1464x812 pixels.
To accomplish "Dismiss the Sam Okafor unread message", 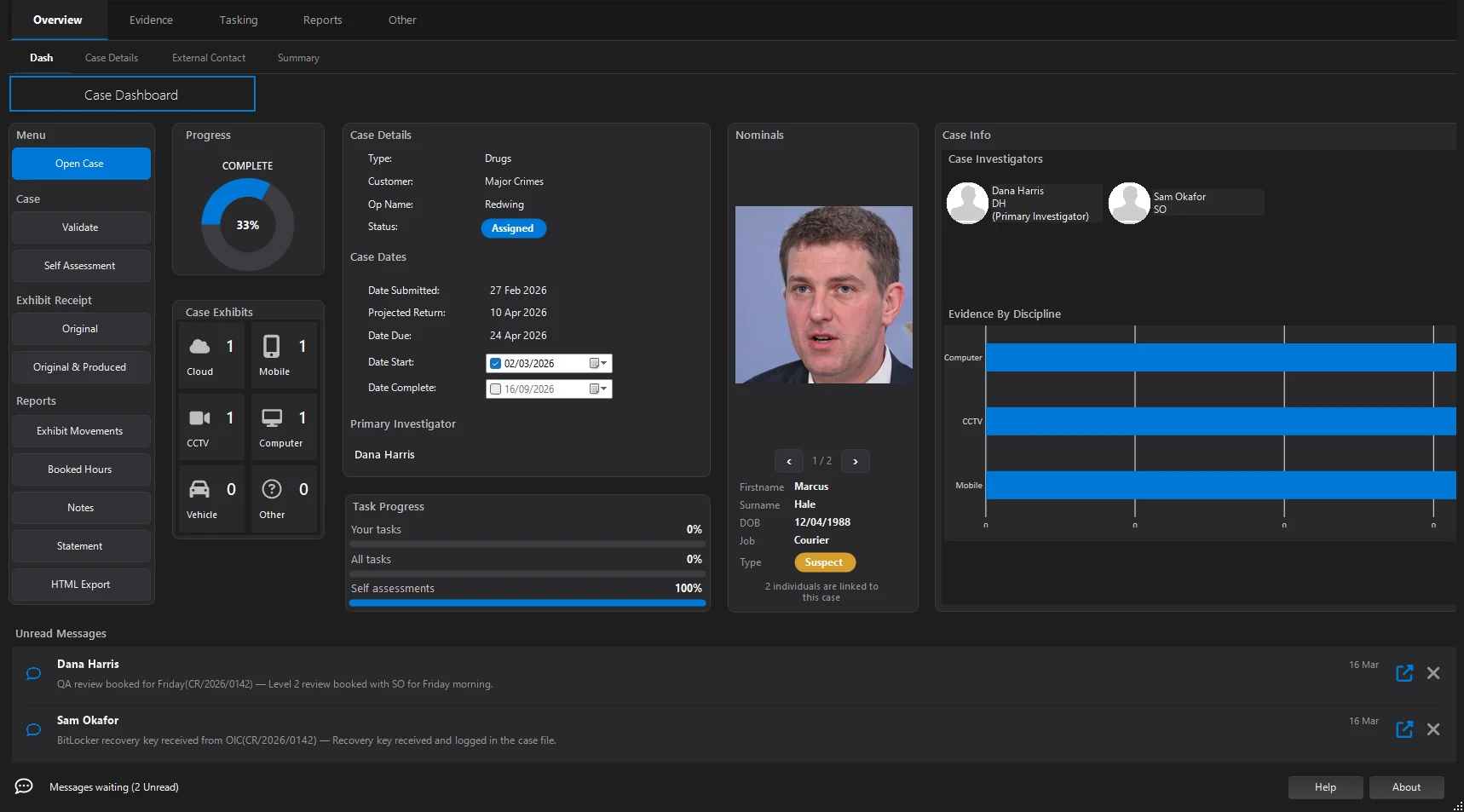I will (1433, 729).
